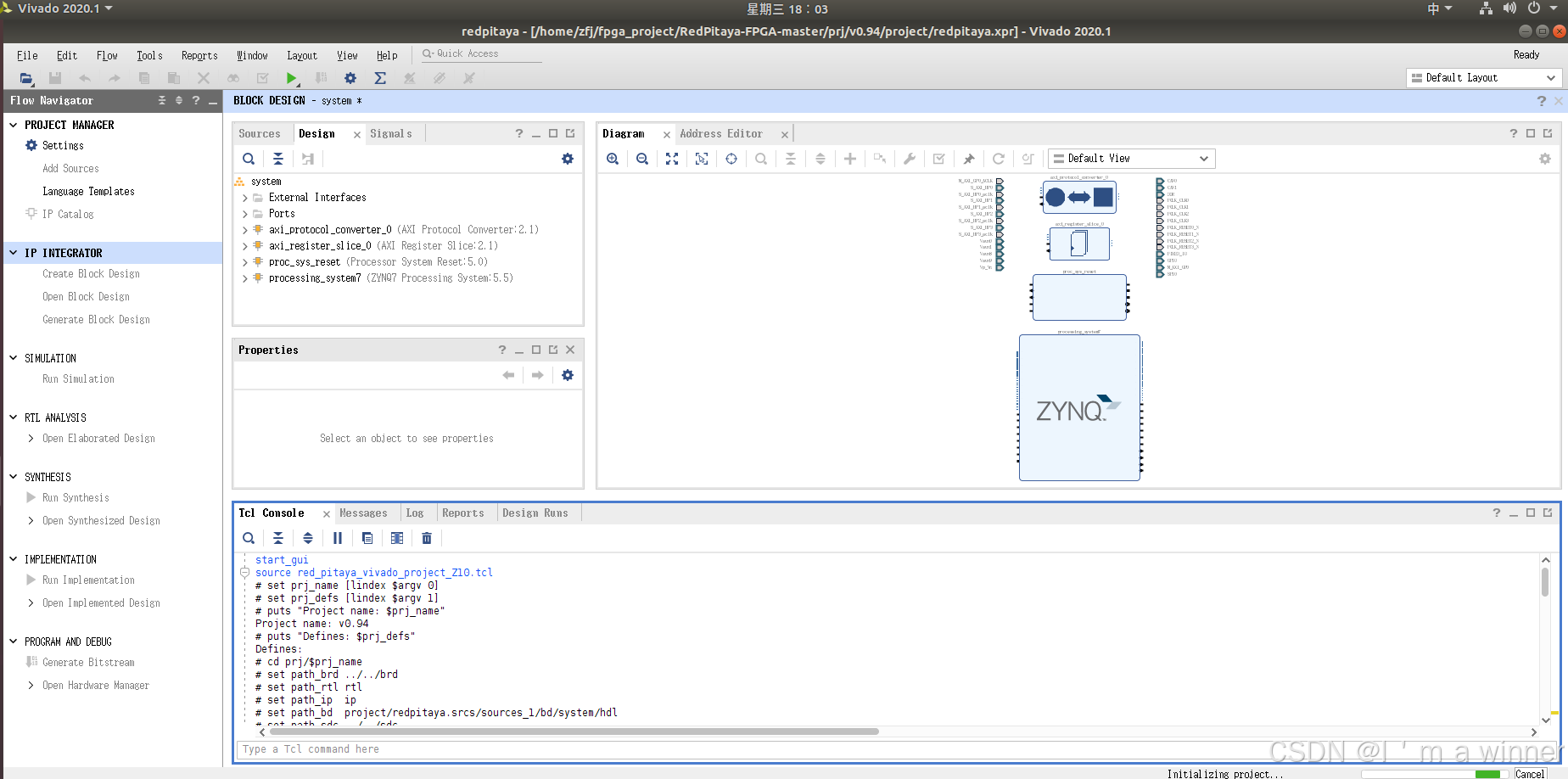Click search icon in Design panel
Viewport: 1568px width, 779px height.
[249, 159]
